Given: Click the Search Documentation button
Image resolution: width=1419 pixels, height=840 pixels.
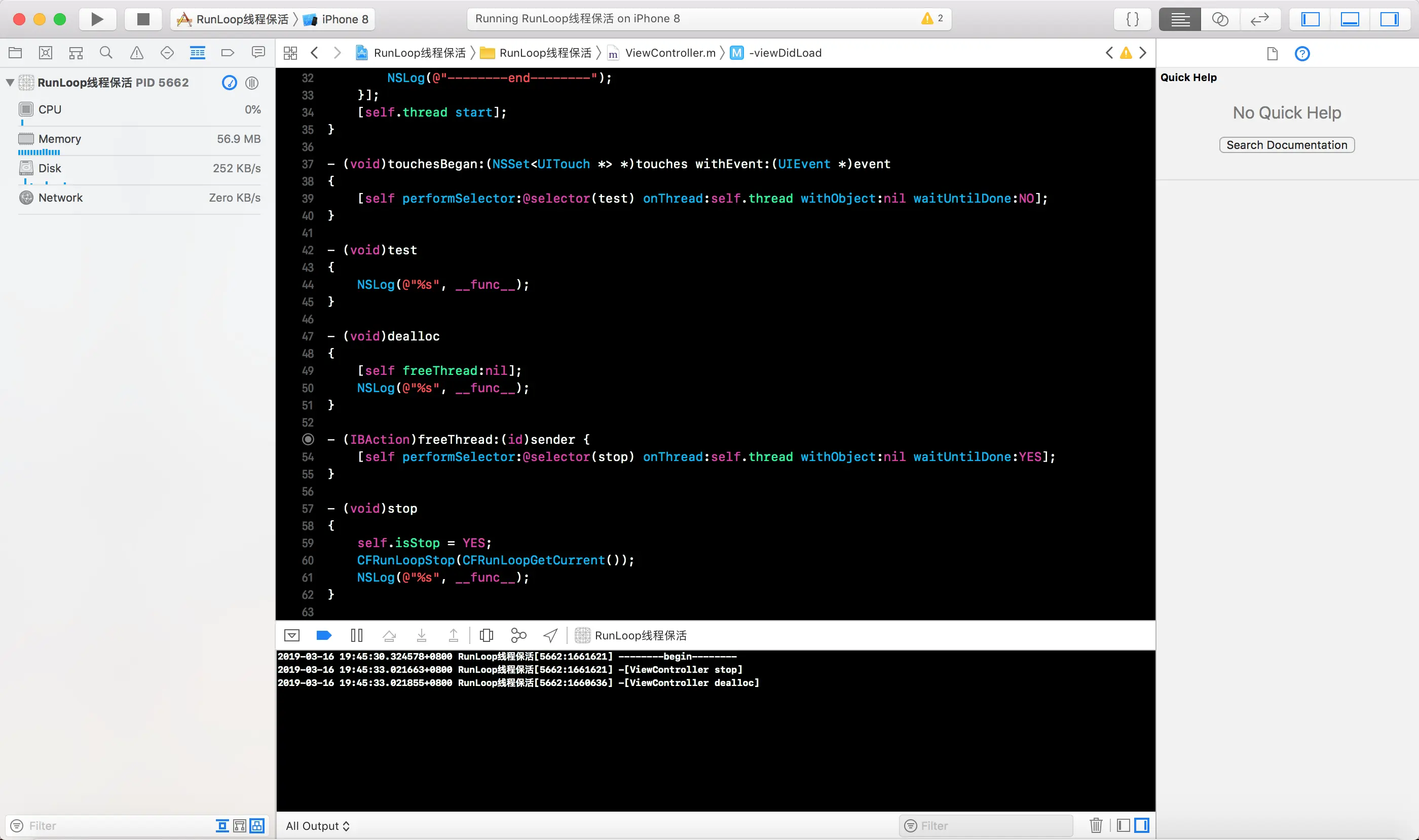Looking at the screenshot, I should [x=1287, y=145].
